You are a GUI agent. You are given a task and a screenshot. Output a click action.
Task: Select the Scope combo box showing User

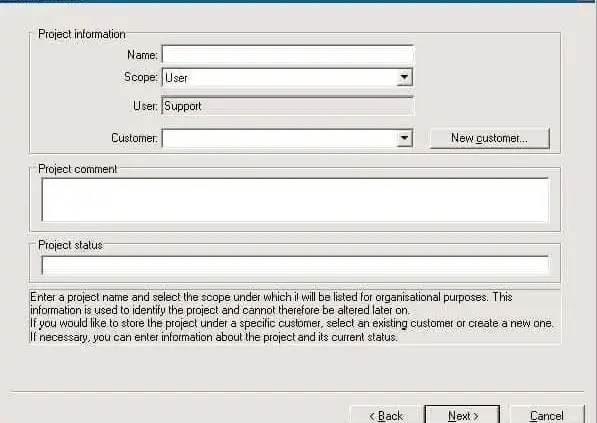[x=287, y=77]
